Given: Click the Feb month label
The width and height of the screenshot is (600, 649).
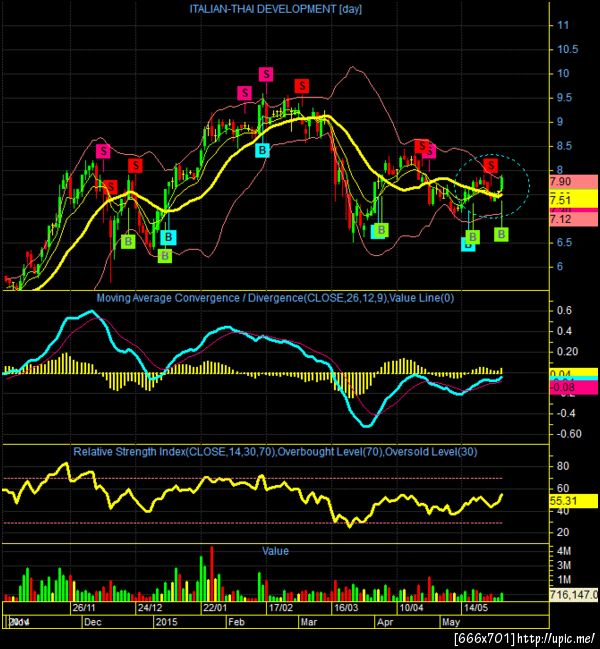Looking at the screenshot, I should point(236,622).
